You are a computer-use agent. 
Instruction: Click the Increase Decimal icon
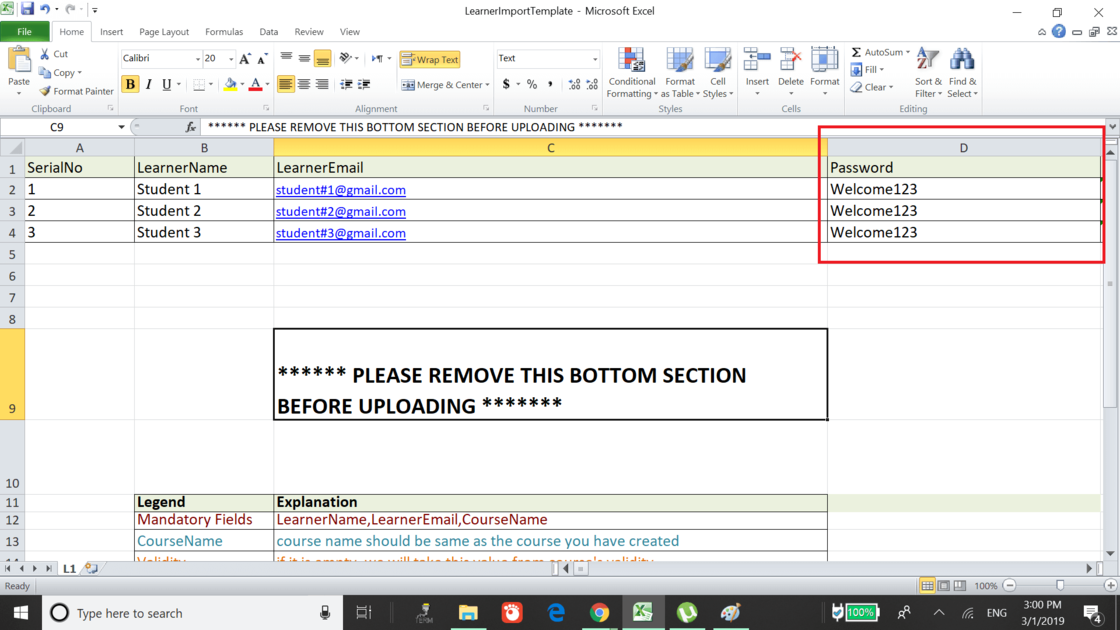pos(575,84)
